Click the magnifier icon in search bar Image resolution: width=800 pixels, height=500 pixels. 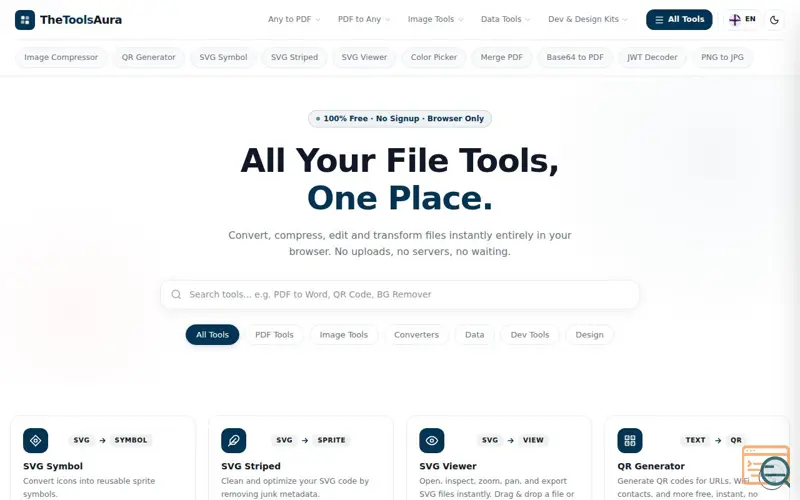pos(176,294)
